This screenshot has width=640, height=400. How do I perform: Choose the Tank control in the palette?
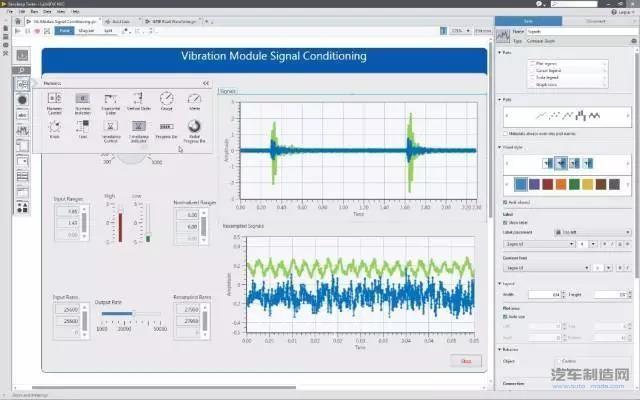coord(81,127)
